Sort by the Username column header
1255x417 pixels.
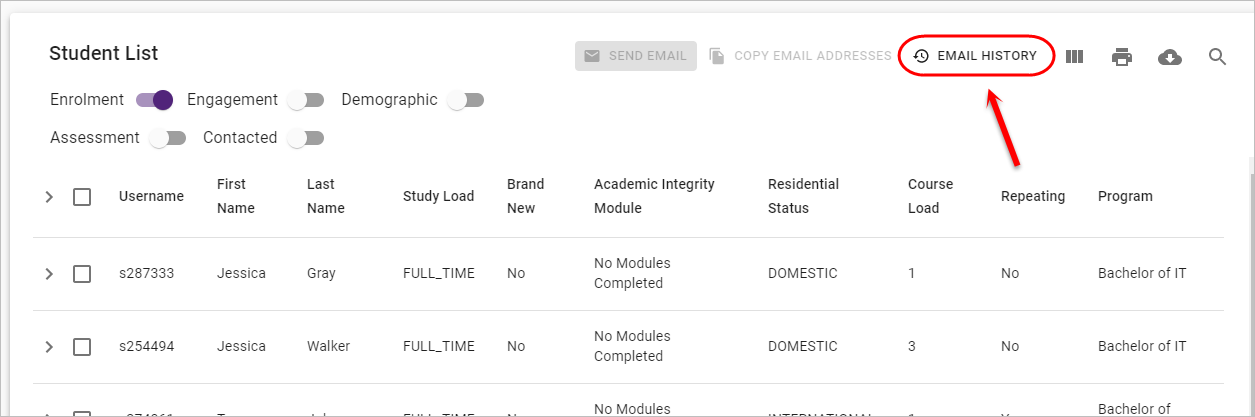[x=151, y=196]
